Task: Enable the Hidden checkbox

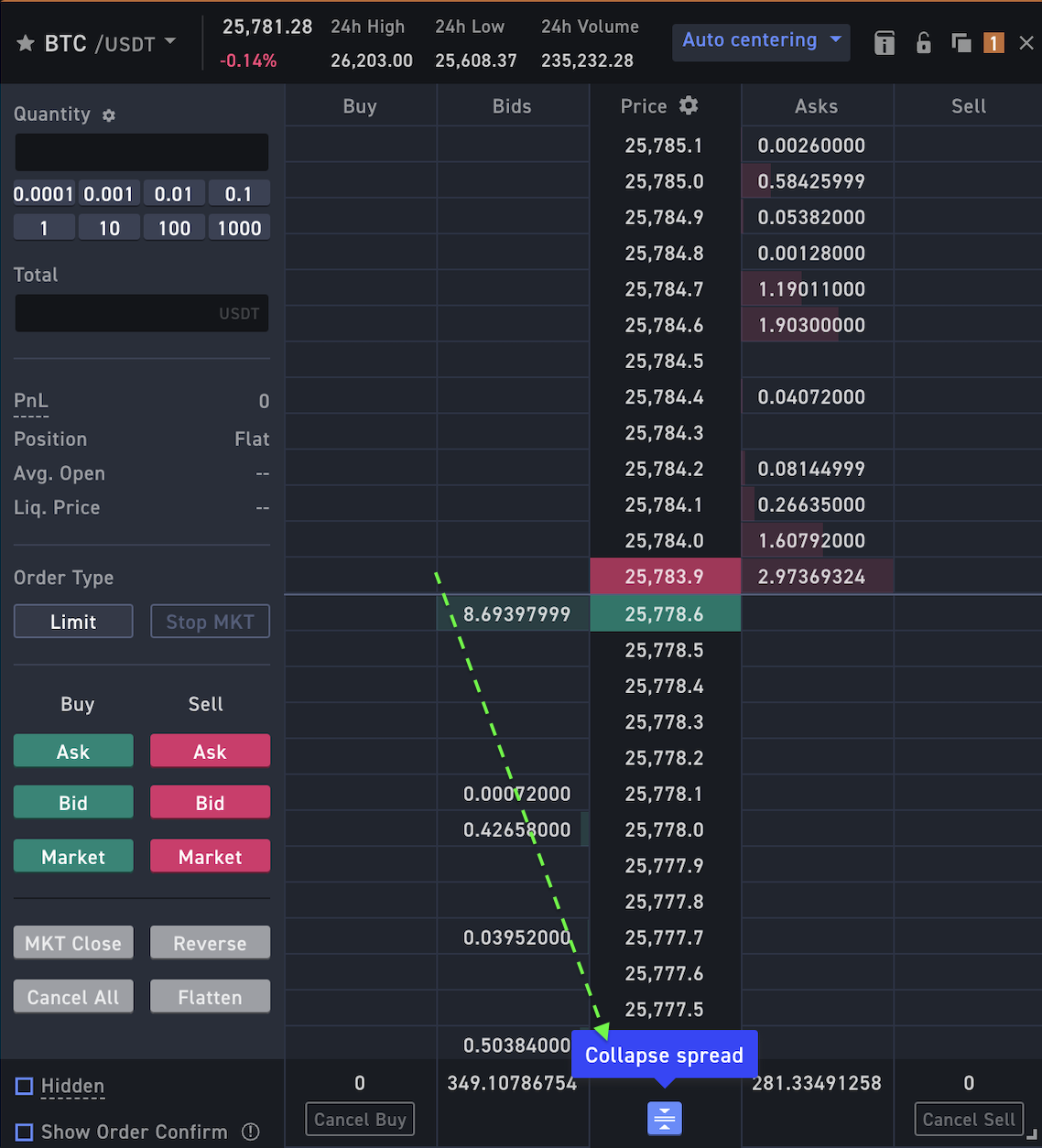Action: tap(24, 1086)
